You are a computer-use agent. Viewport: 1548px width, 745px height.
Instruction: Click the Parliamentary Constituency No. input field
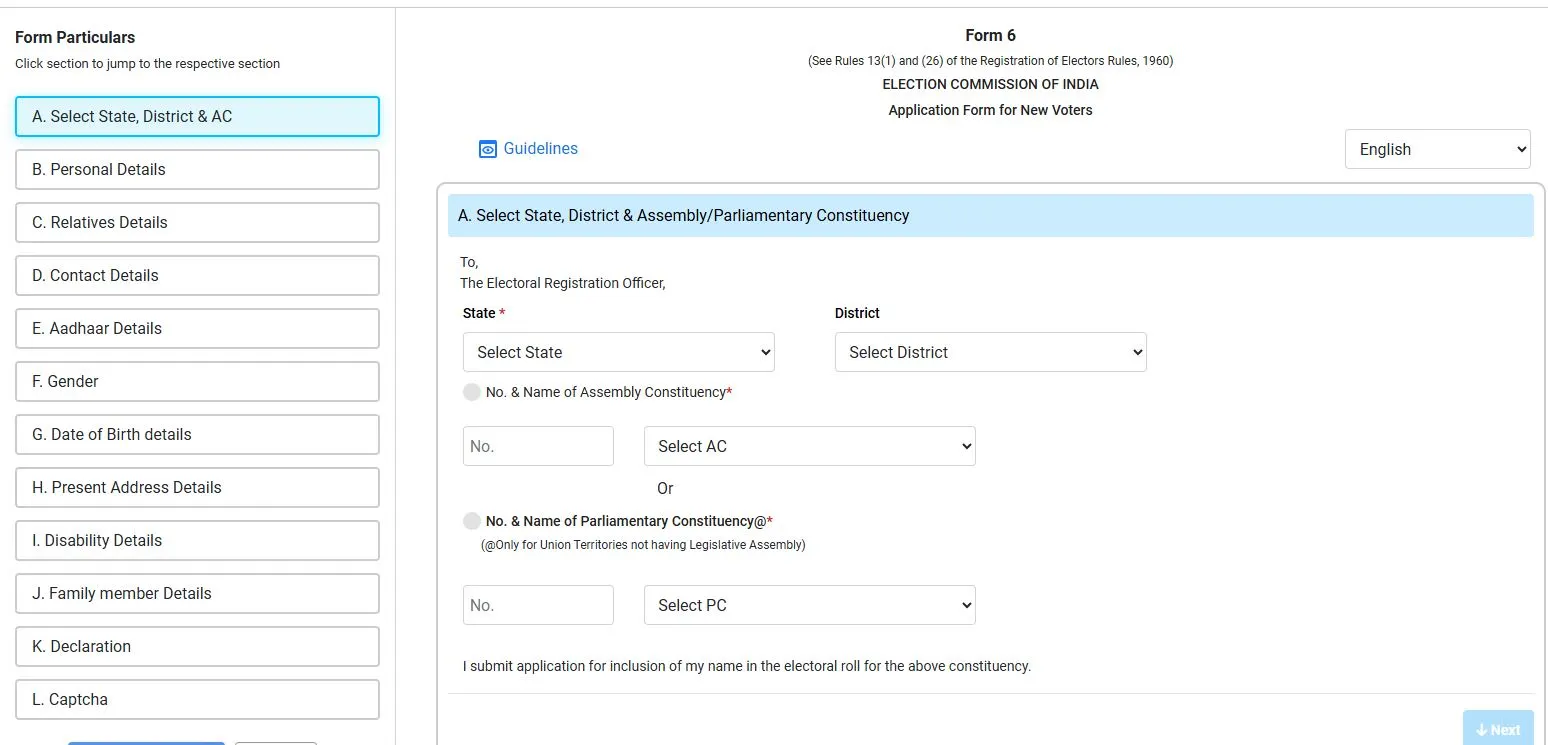click(x=538, y=605)
